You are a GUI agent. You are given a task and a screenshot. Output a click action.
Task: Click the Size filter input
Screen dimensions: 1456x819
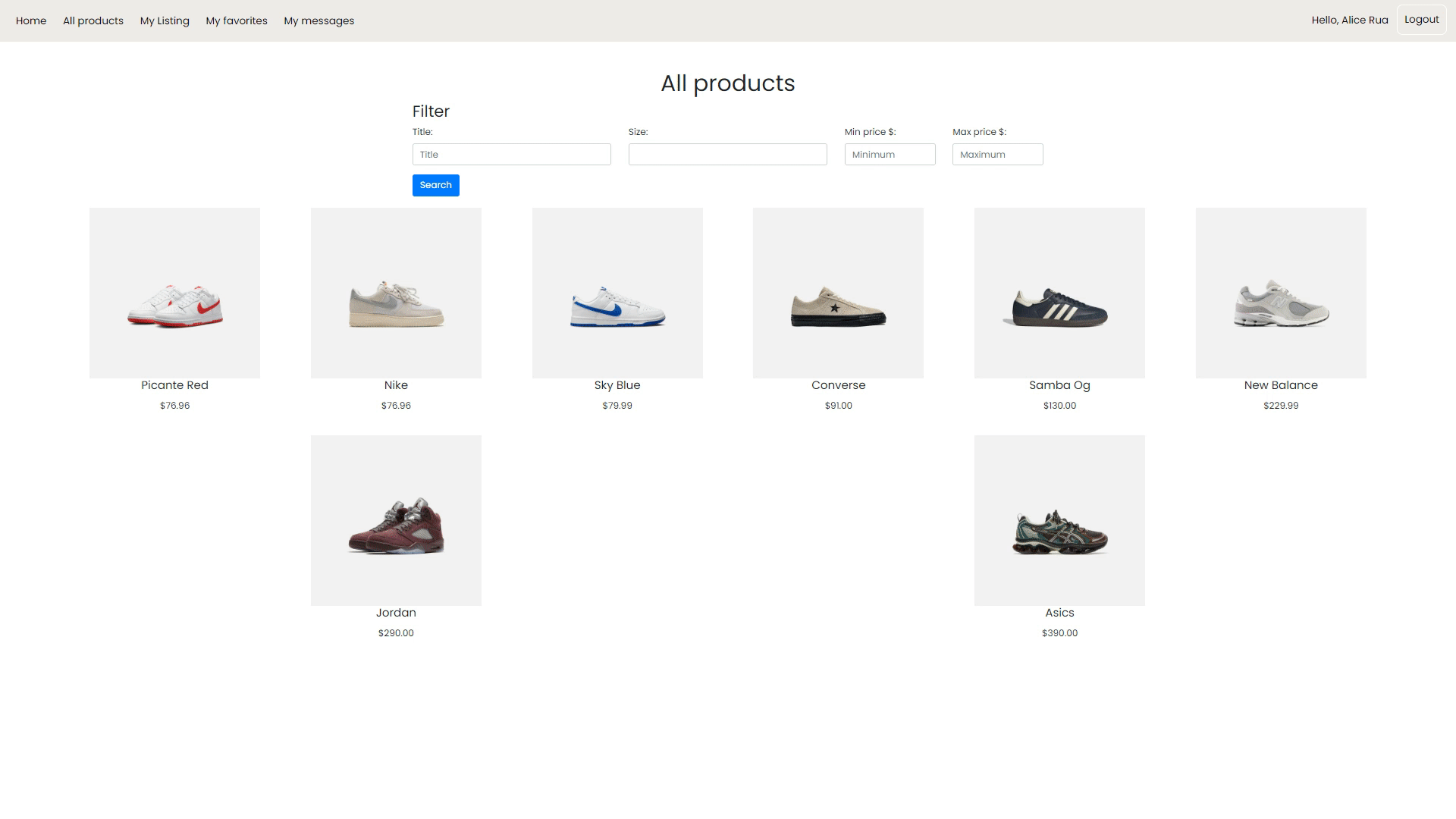click(x=727, y=155)
